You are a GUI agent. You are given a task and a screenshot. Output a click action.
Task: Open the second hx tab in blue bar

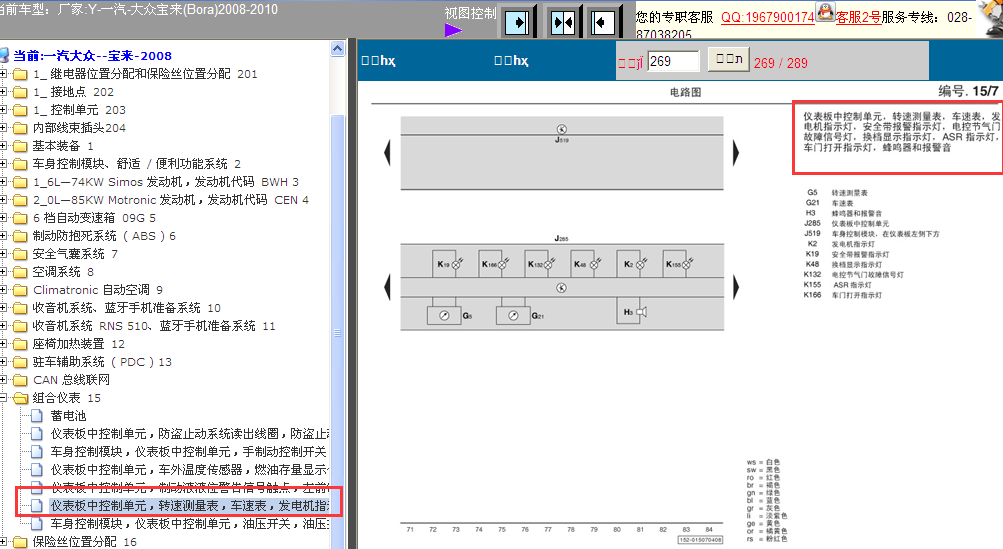tap(511, 61)
